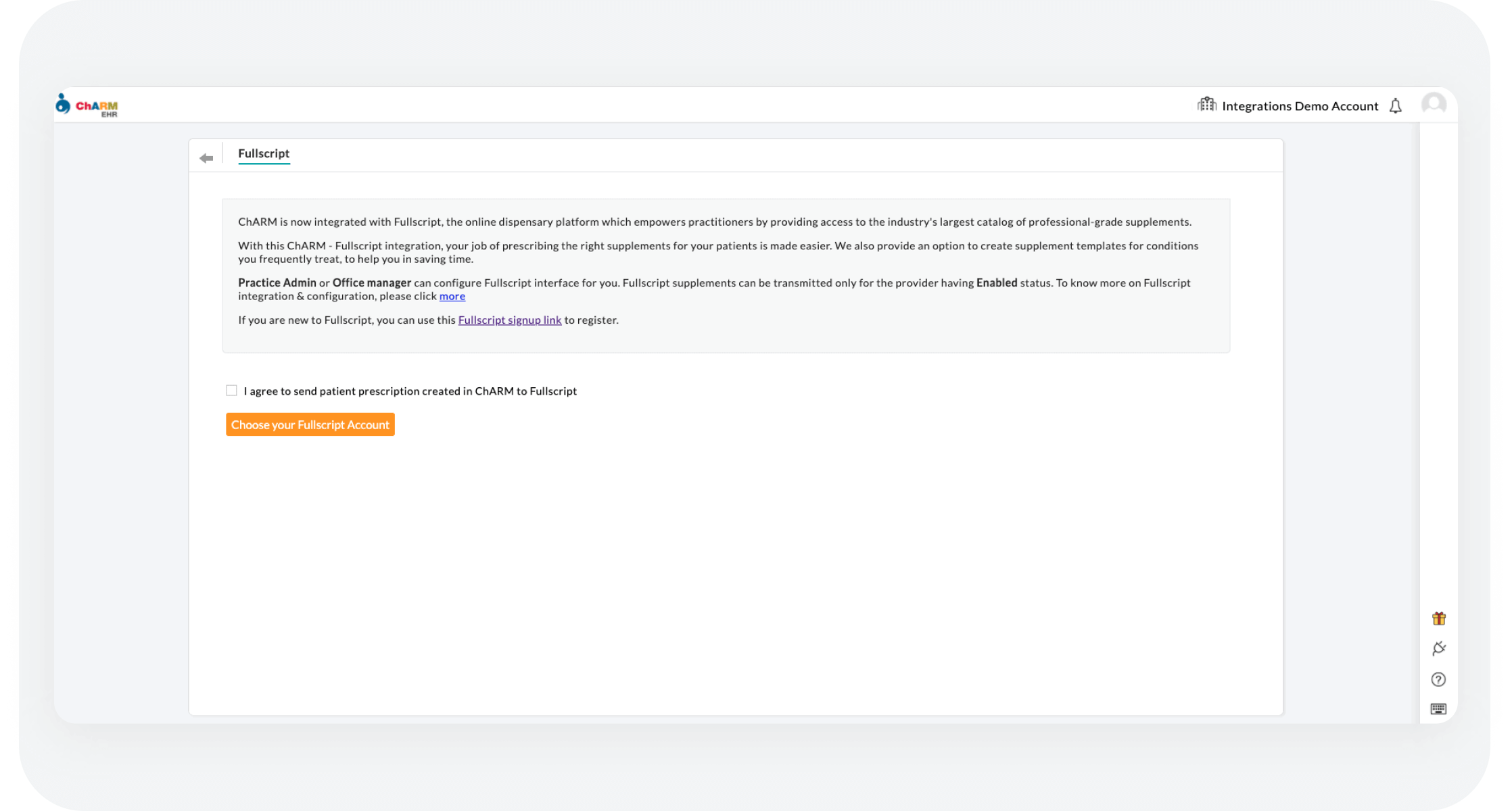
Task: Click the facility building icon
Action: pyautogui.click(x=1206, y=105)
